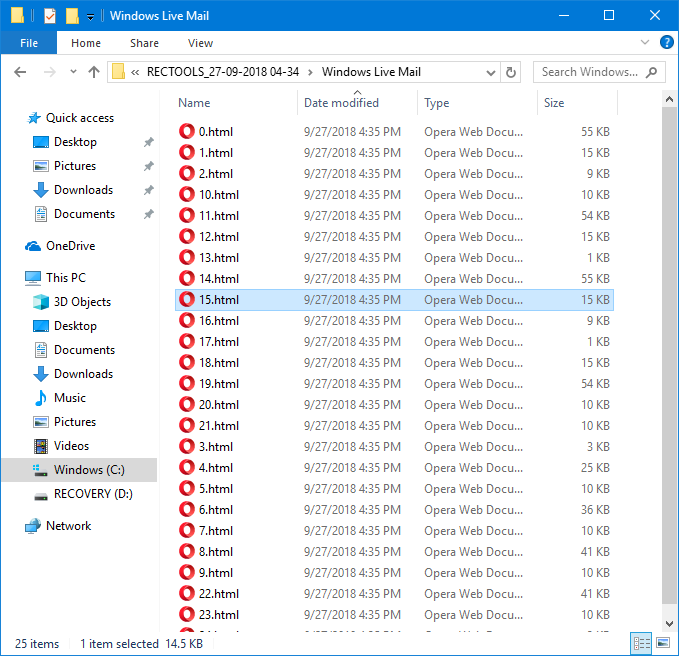Click the Pictures icon under This PC

pyautogui.click(x=41, y=422)
